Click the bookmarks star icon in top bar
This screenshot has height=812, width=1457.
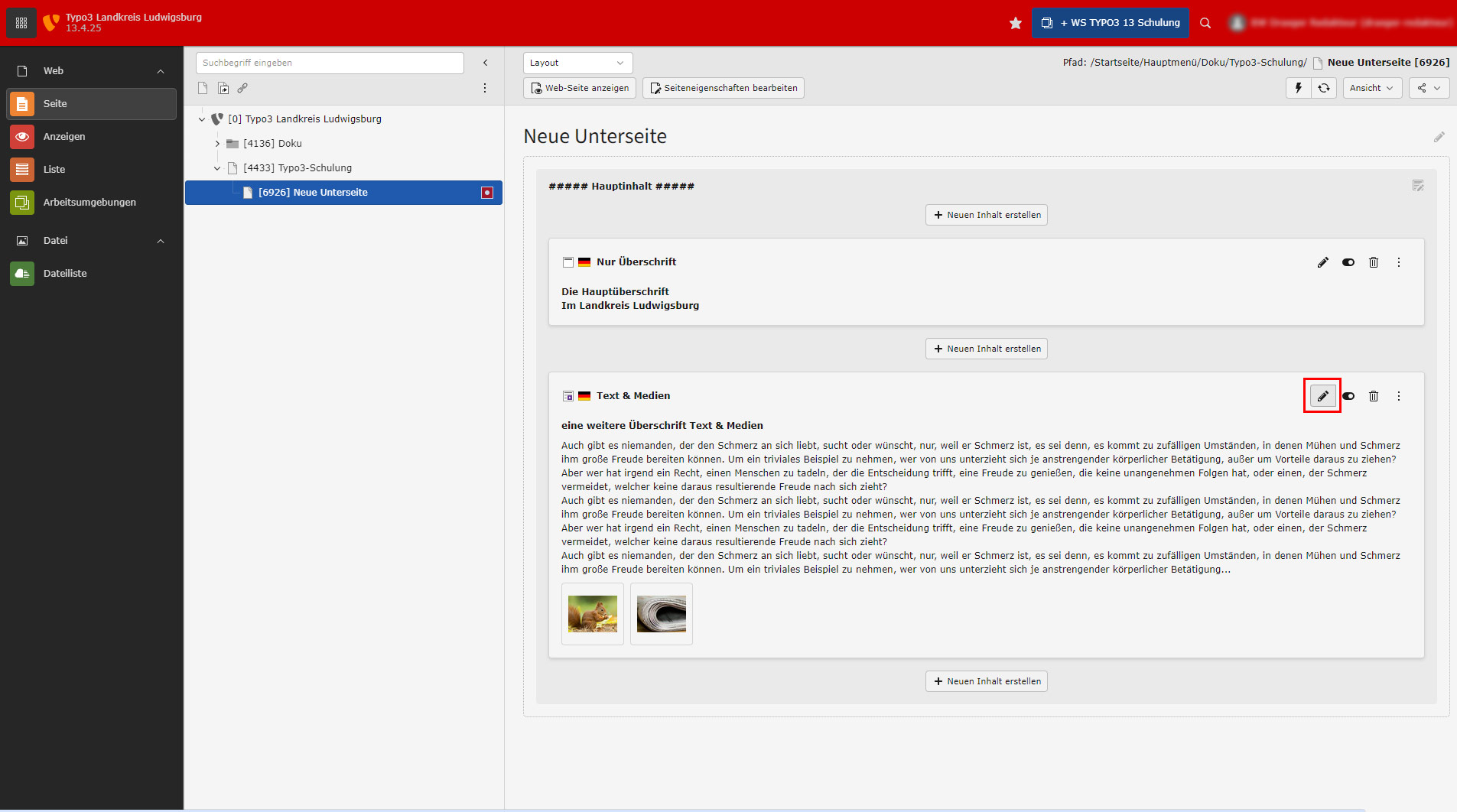1015,23
